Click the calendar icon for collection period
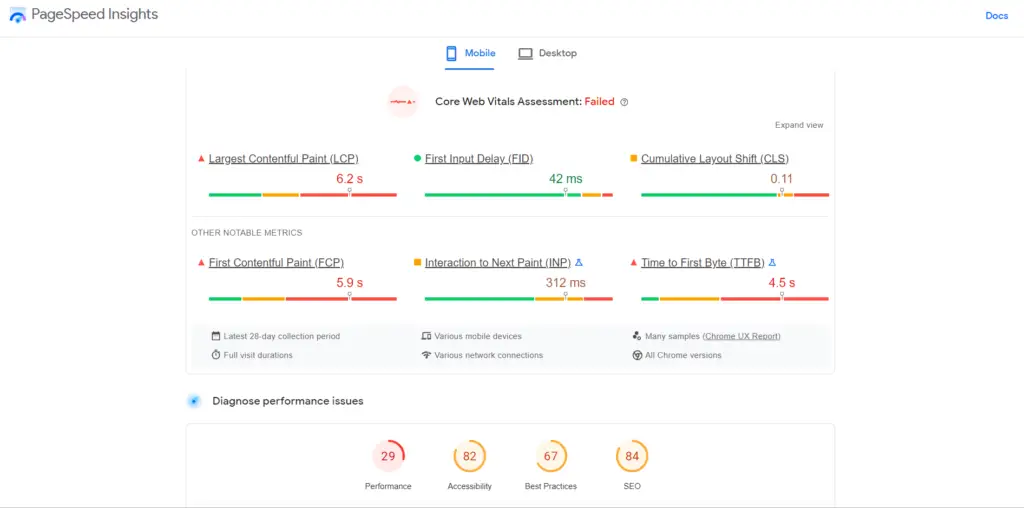The image size is (1024, 508). point(216,336)
